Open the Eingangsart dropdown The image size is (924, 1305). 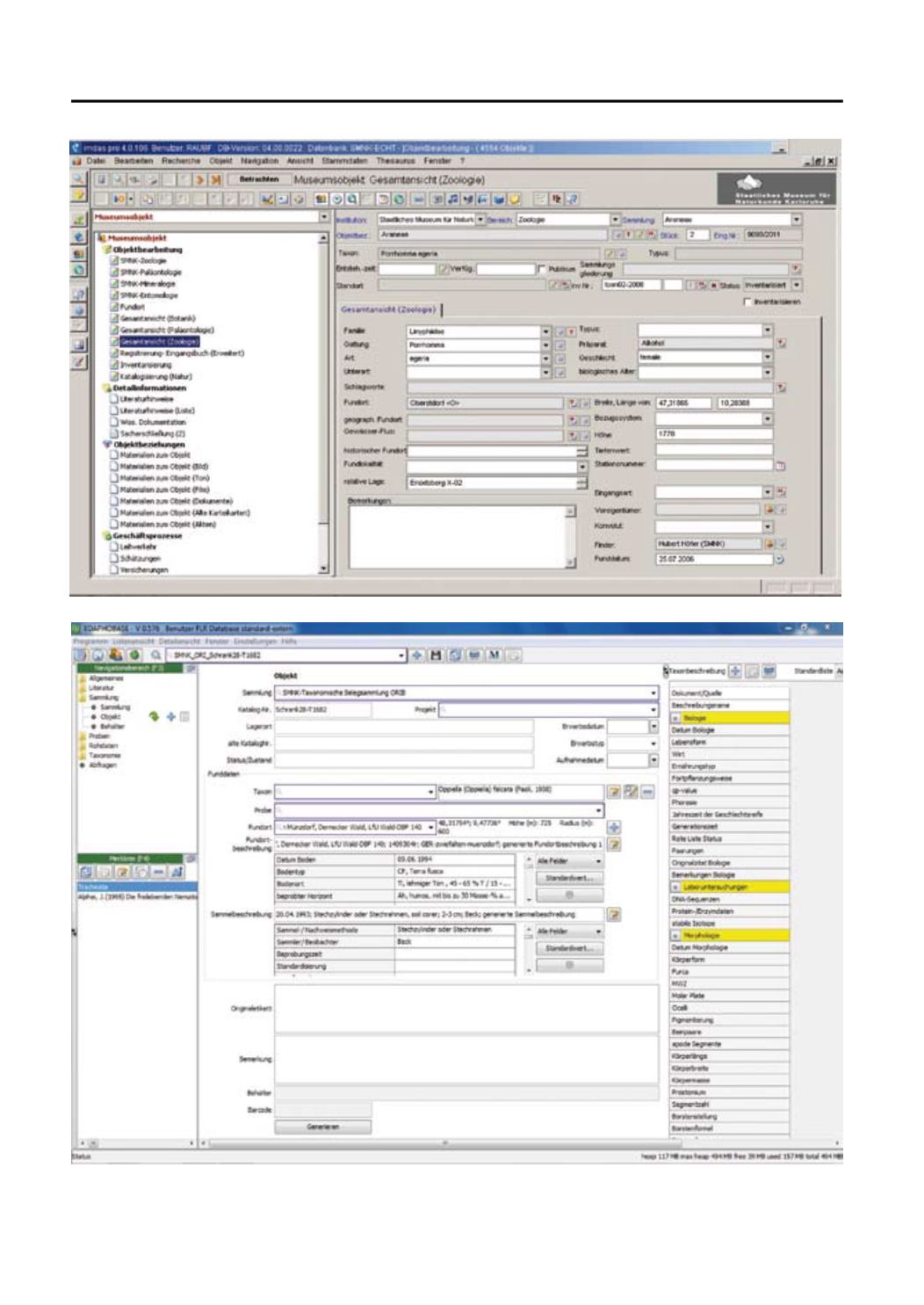[768, 493]
